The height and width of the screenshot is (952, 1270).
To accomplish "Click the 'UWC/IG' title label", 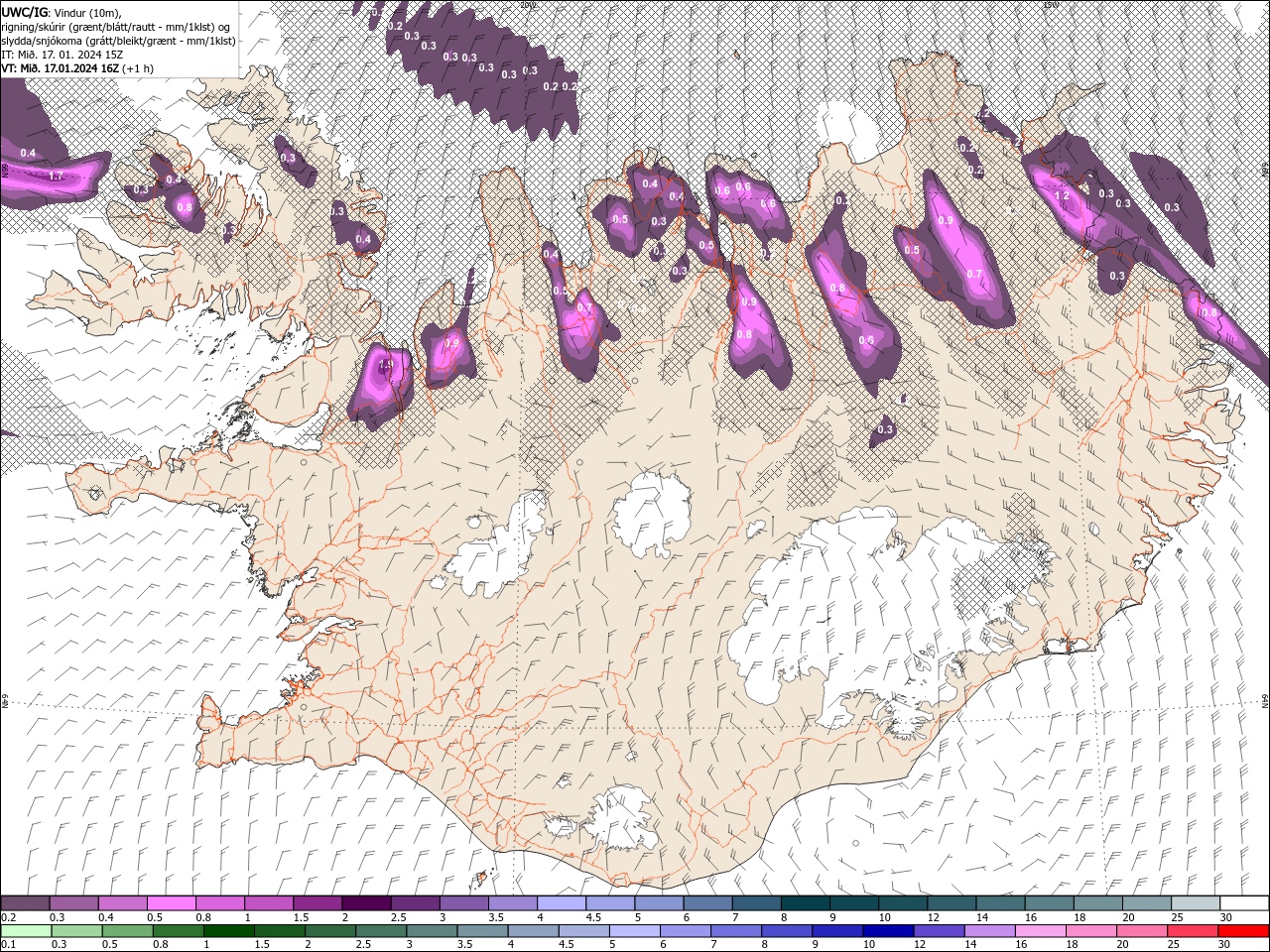I will pyautogui.click(x=24, y=12).
